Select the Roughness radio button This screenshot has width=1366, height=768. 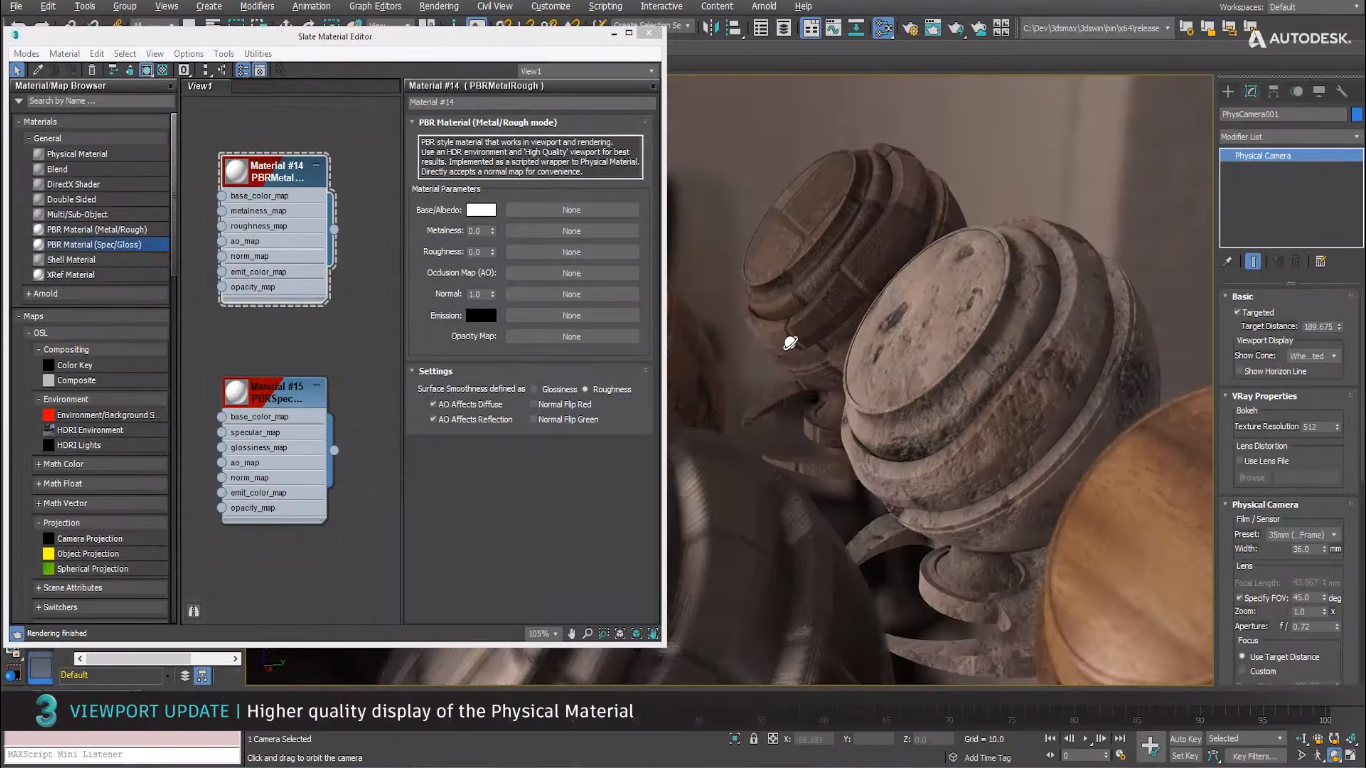[x=585, y=389]
